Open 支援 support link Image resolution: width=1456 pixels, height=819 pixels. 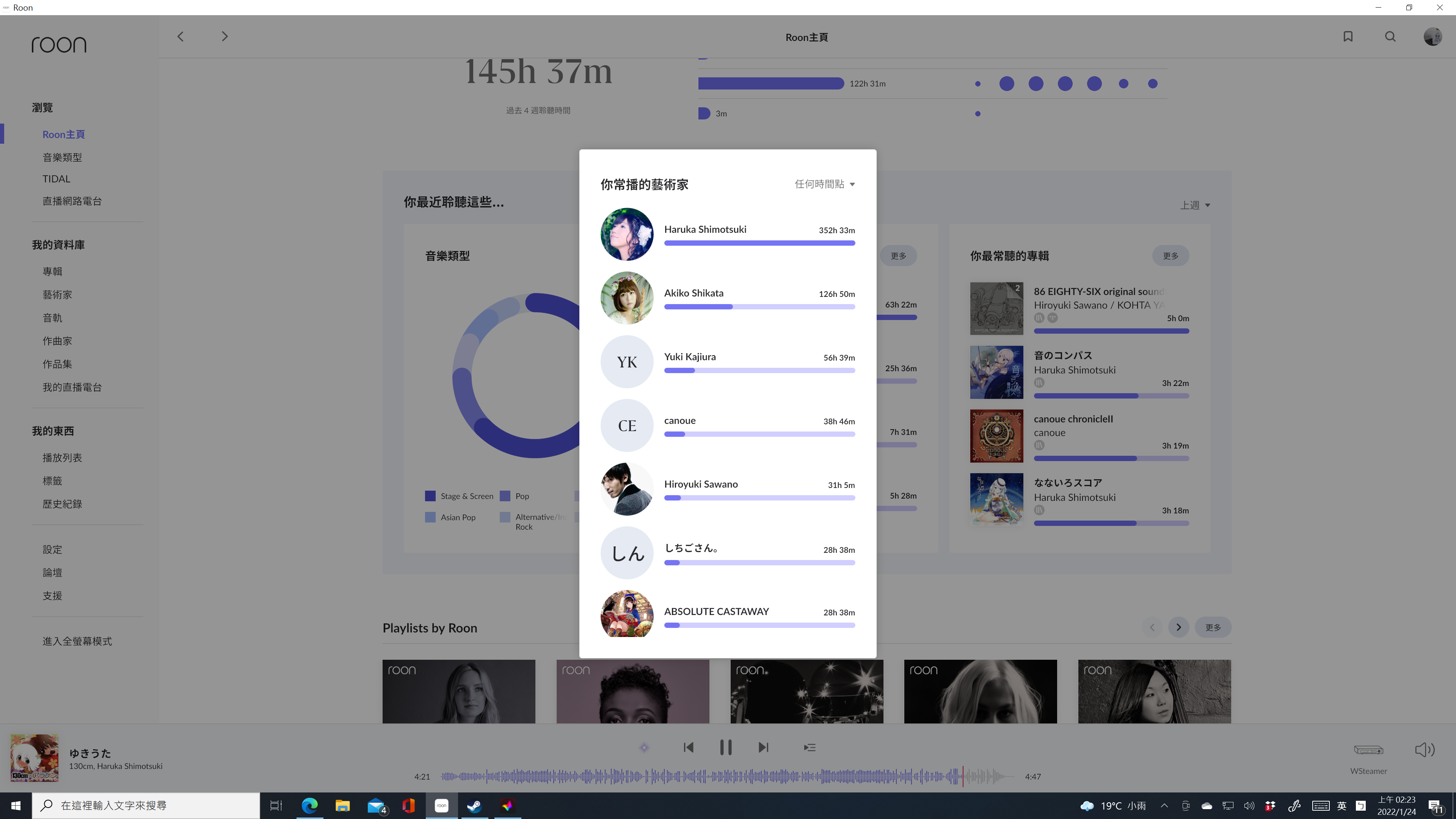[x=53, y=596]
